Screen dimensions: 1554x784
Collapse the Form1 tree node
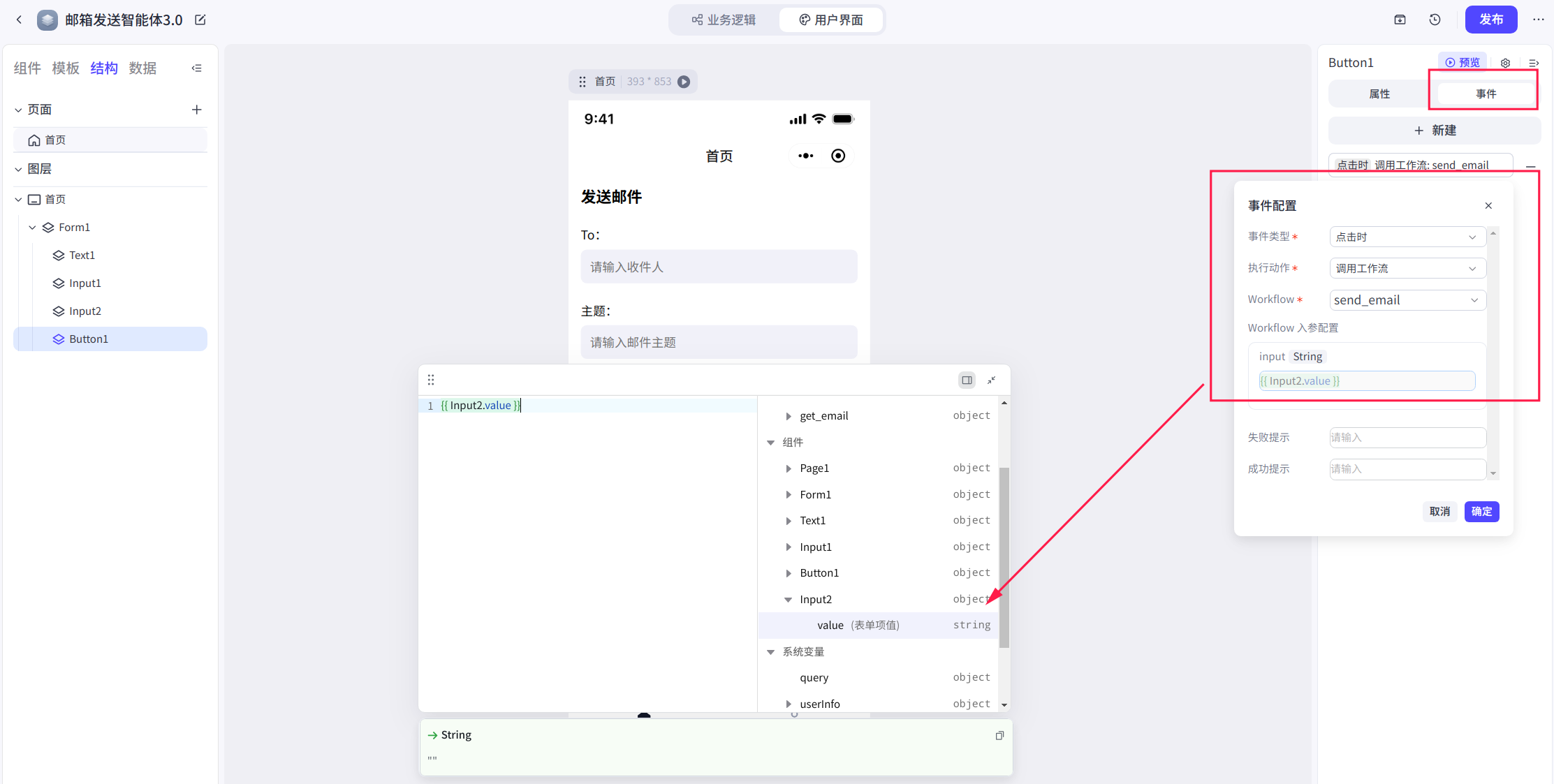[x=32, y=228]
